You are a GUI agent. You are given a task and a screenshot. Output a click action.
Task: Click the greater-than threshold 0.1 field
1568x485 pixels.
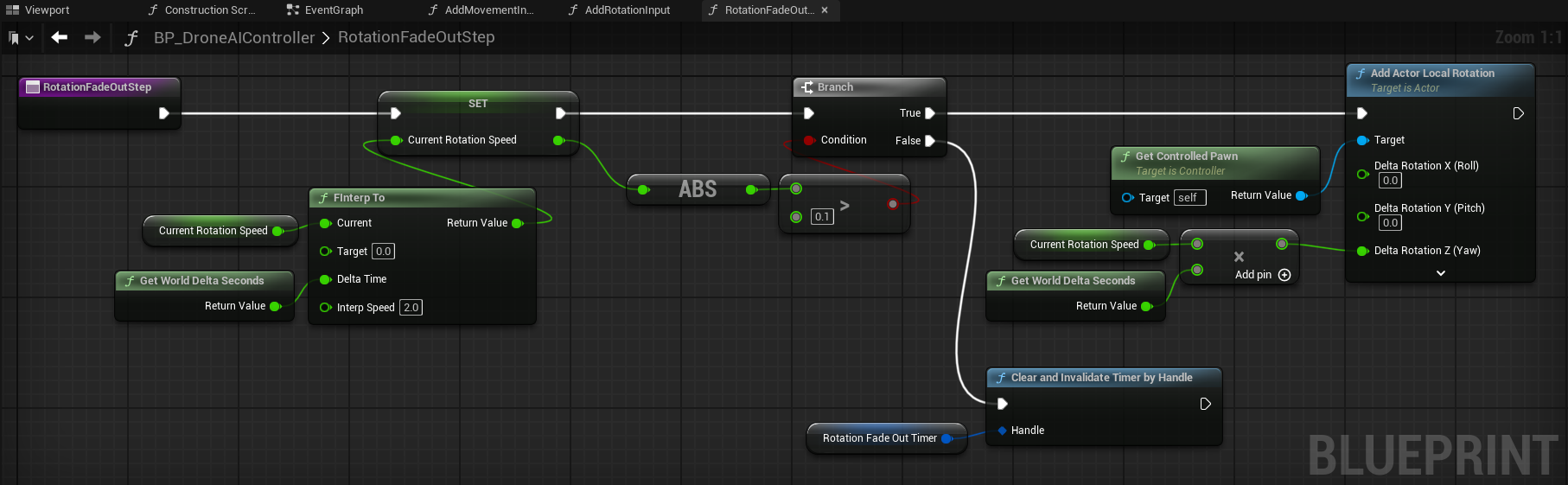(x=822, y=217)
